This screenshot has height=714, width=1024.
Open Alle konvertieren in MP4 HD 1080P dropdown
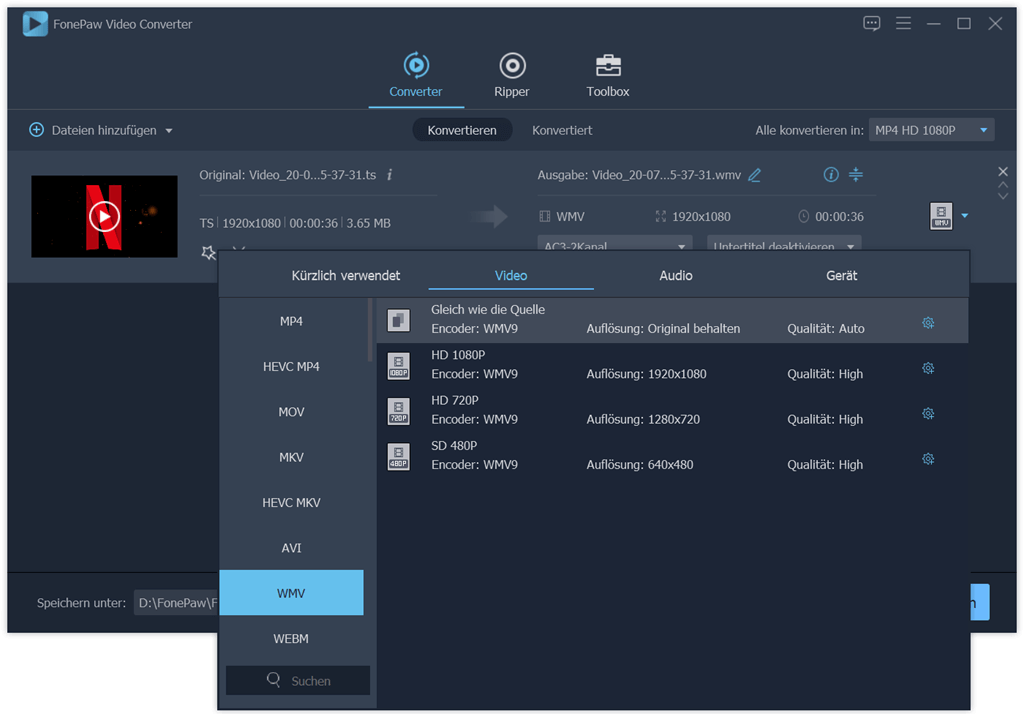pyautogui.click(x=931, y=130)
